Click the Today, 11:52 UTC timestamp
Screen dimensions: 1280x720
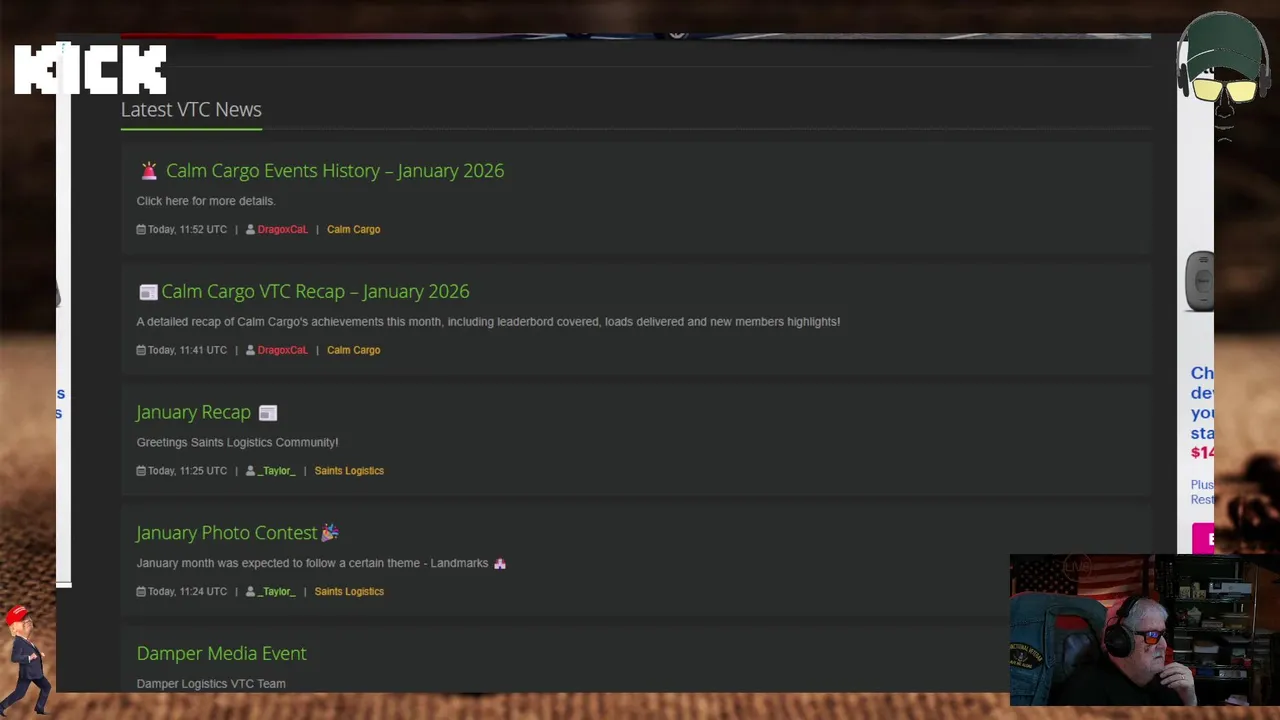click(x=187, y=230)
